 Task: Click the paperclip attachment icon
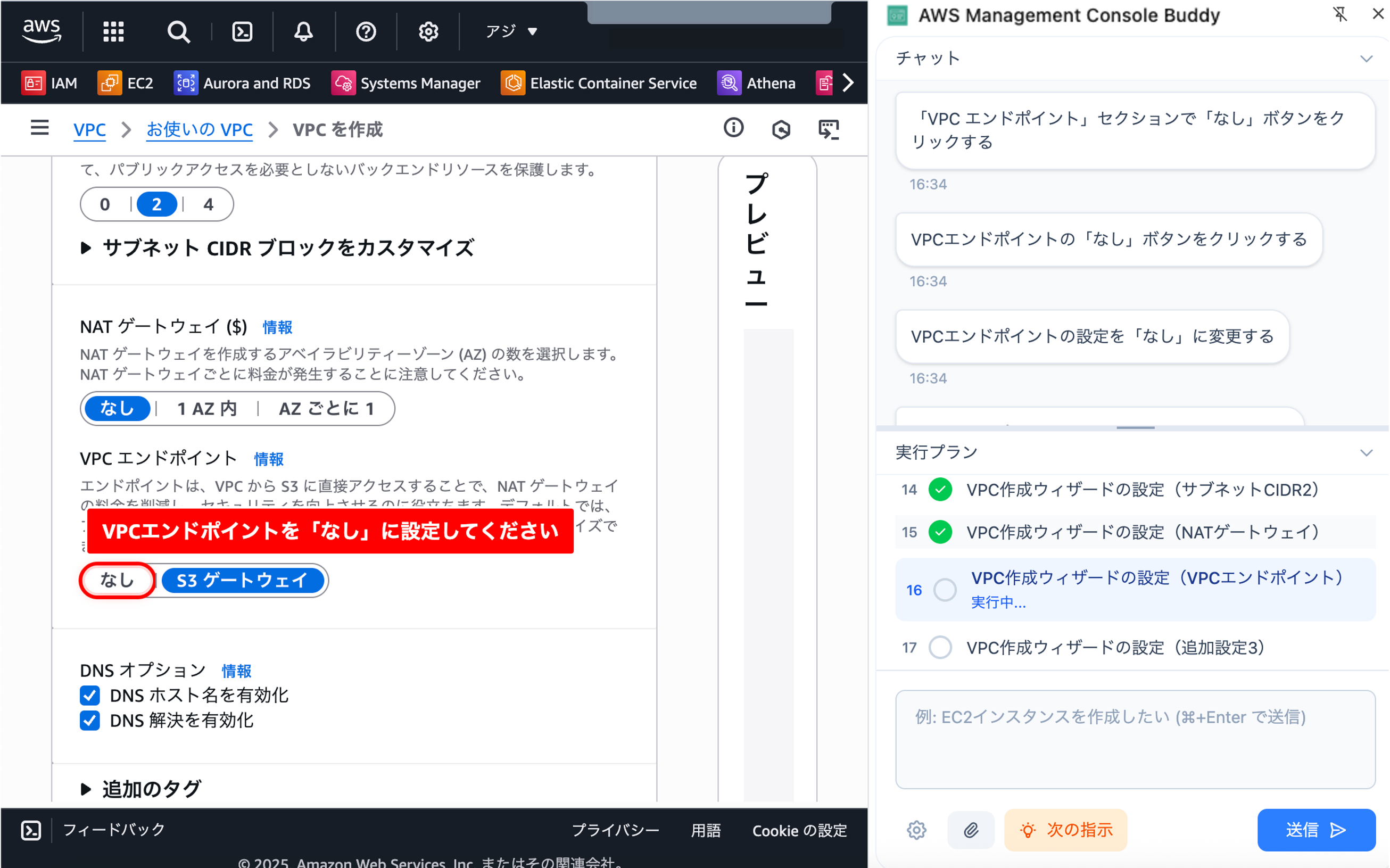(x=971, y=830)
